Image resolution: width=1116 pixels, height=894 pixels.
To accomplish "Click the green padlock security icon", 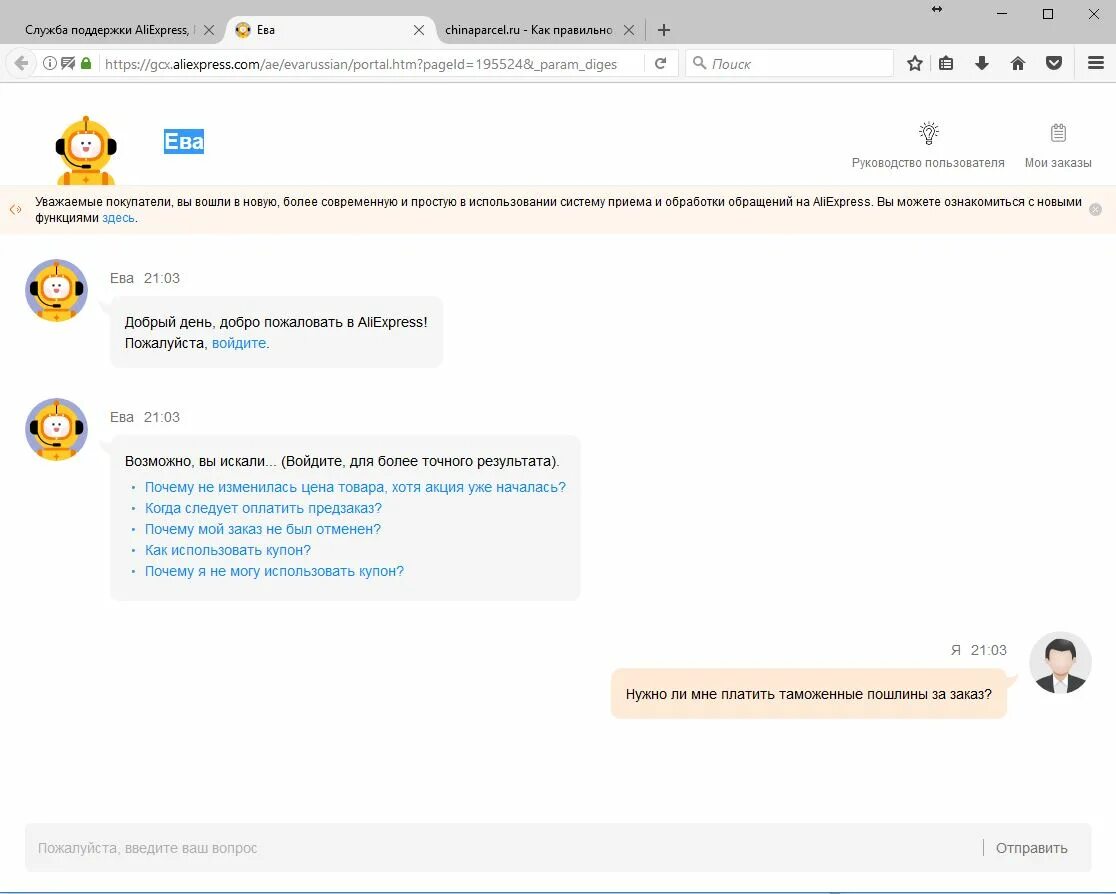I will (86, 63).
